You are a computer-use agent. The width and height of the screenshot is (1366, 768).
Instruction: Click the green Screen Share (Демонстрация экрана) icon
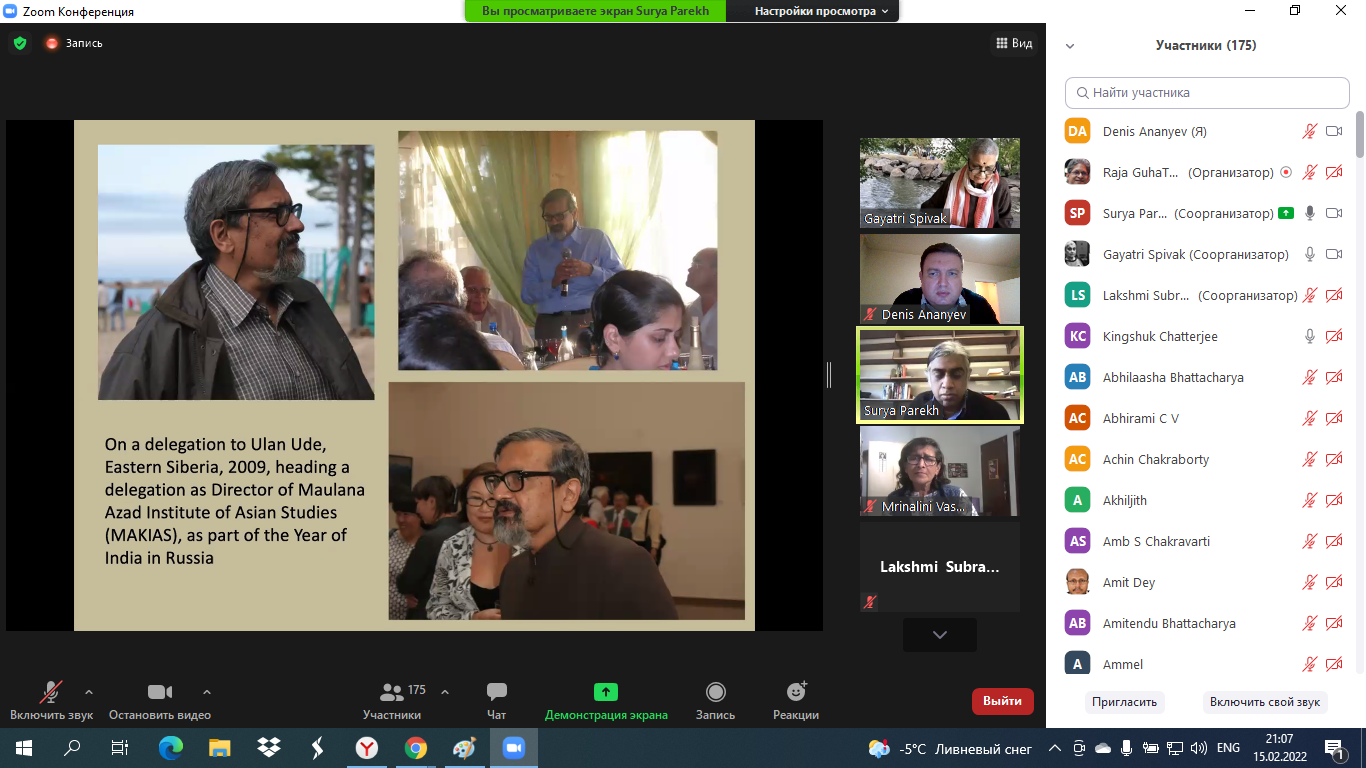tap(606, 692)
